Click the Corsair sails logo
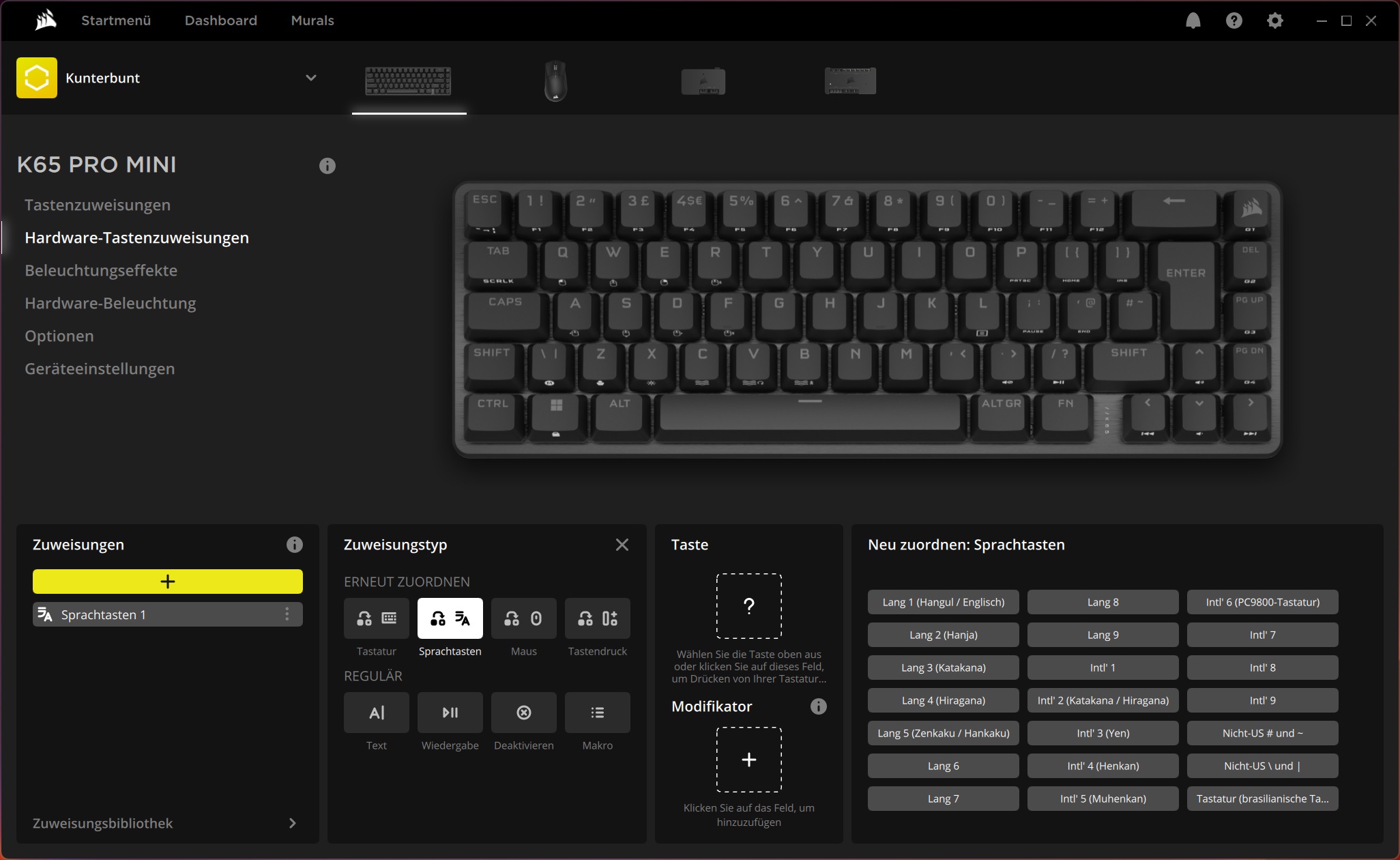The width and height of the screenshot is (1400, 860). coord(46,20)
